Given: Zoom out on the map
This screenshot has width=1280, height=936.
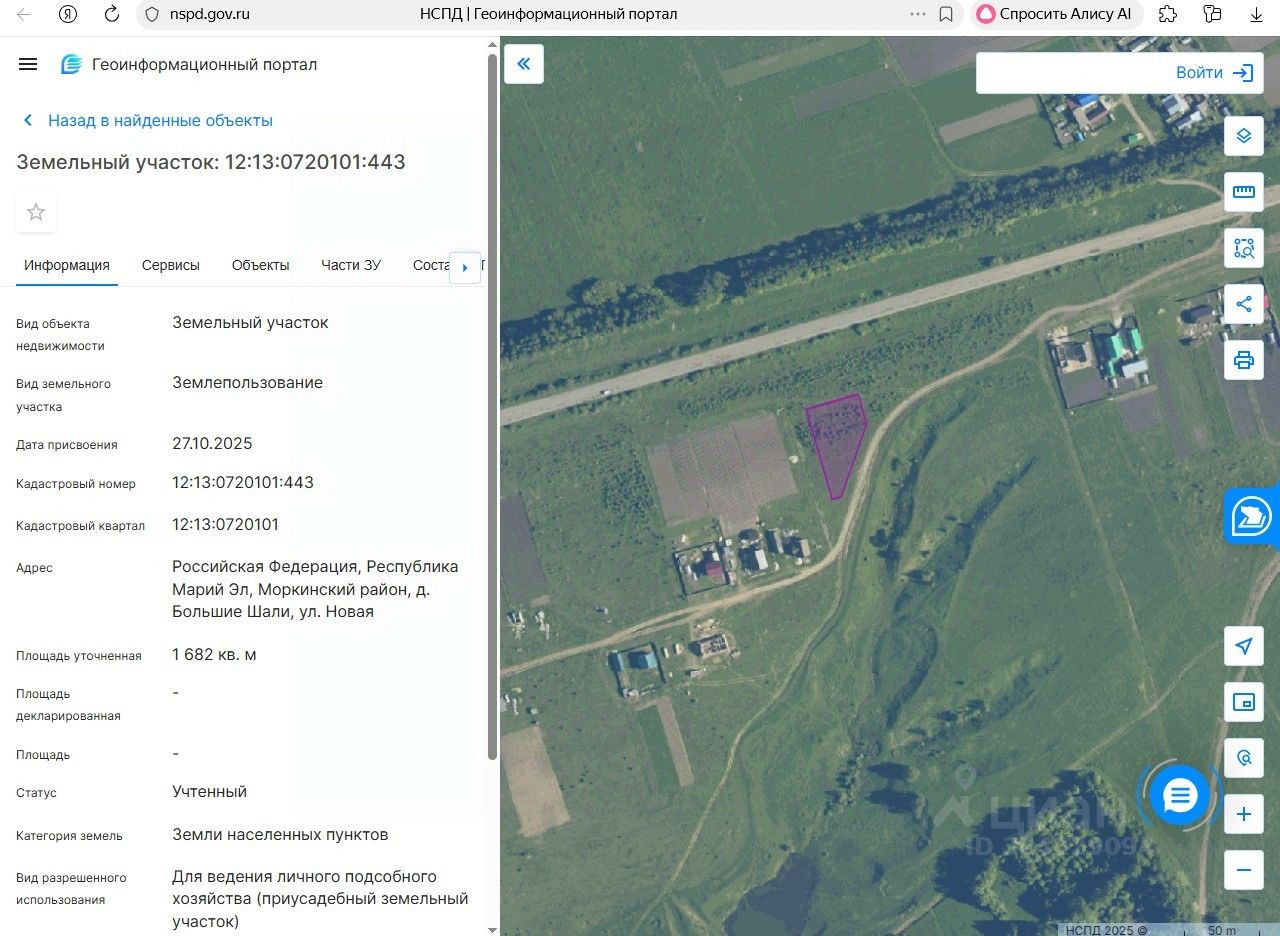Looking at the screenshot, I should pyautogui.click(x=1244, y=870).
